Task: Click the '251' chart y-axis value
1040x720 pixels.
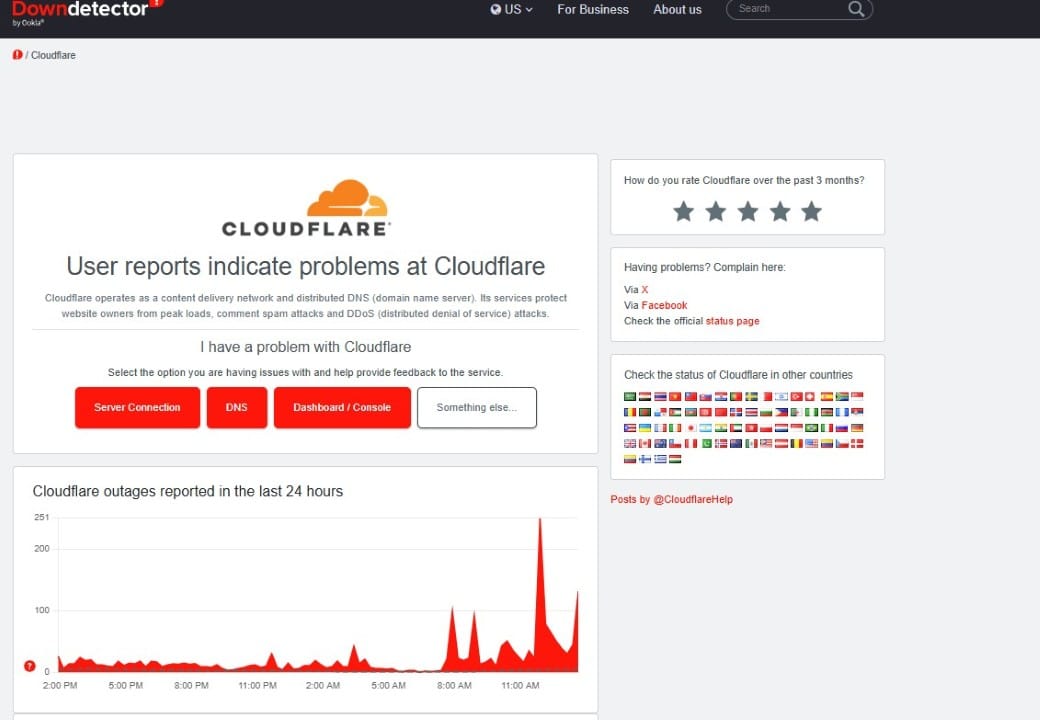Action: click(x=42, y=517)
